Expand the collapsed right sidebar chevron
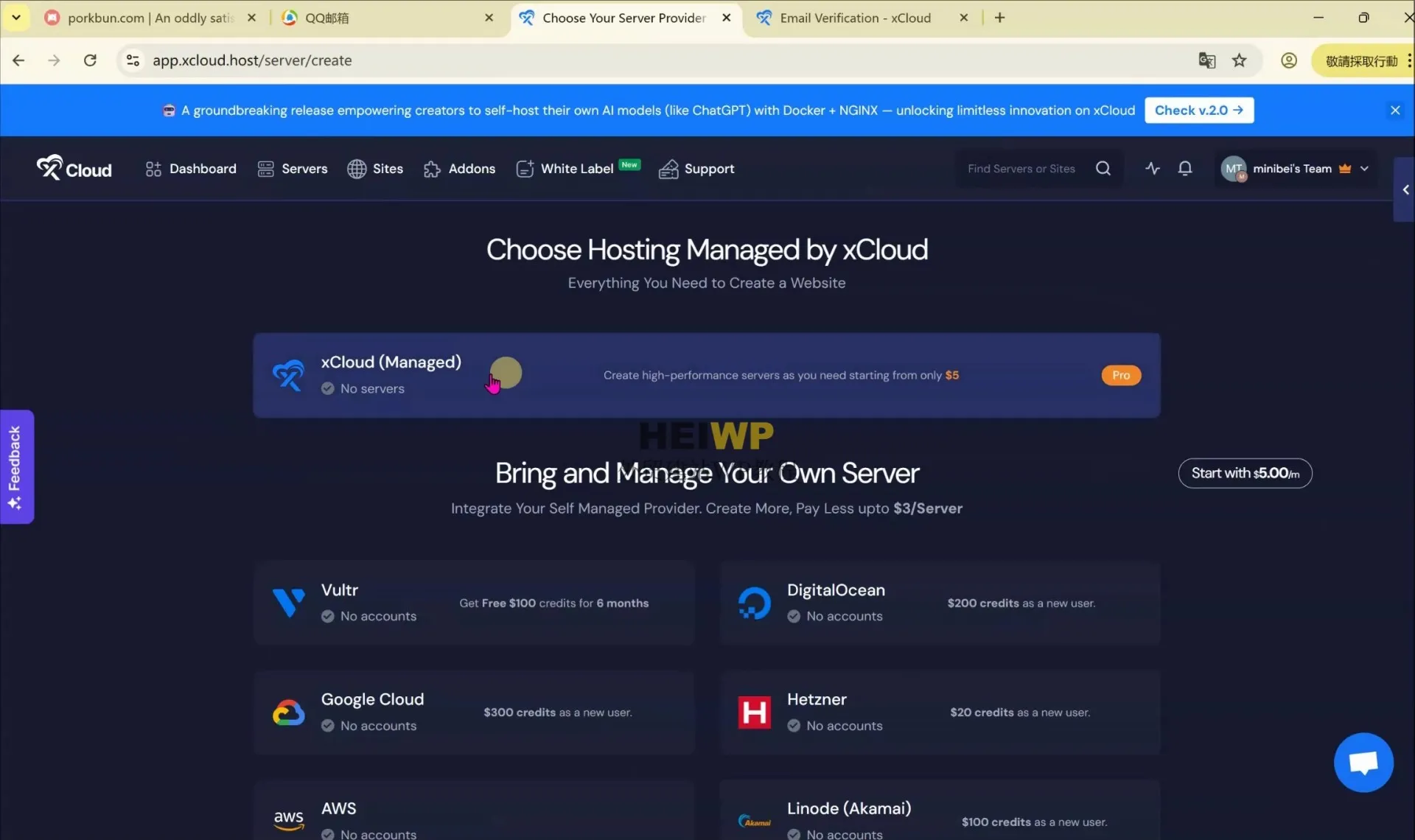The image size is (1415, 840). 1405,189
